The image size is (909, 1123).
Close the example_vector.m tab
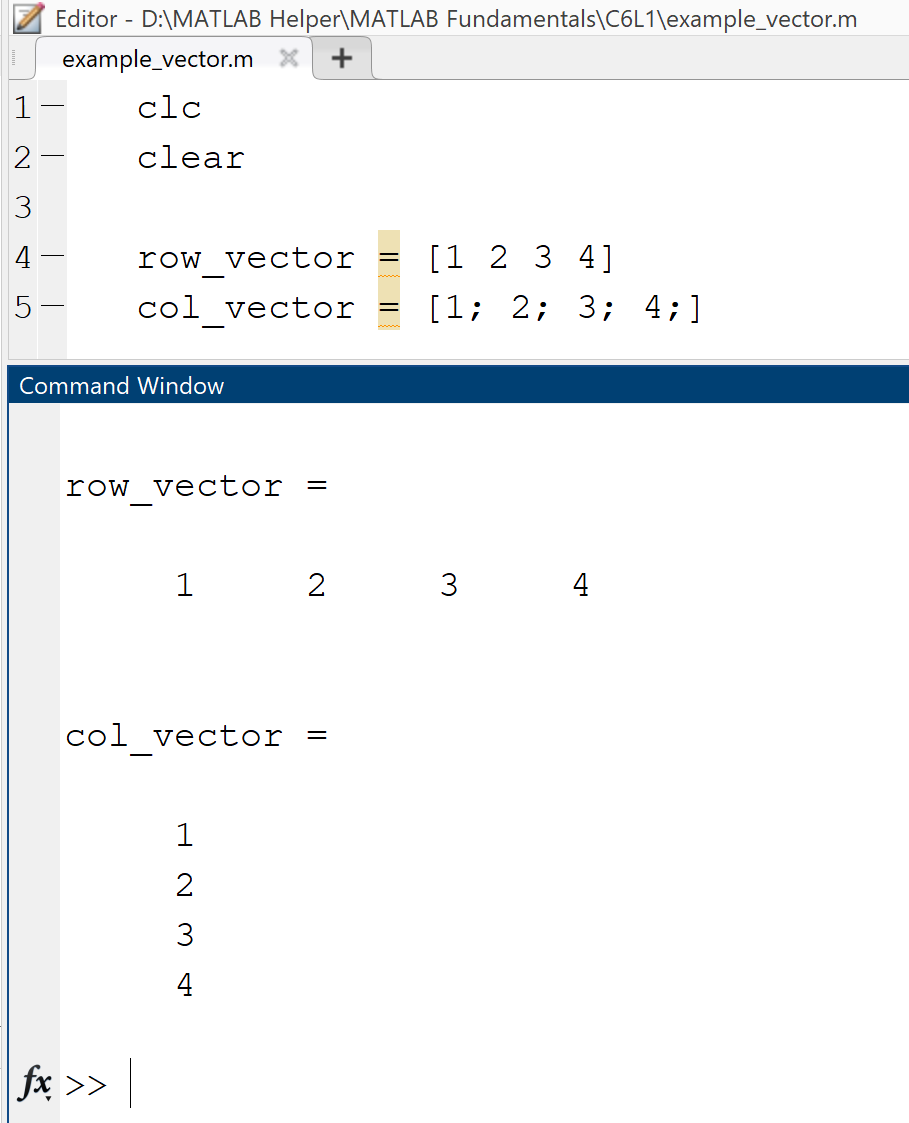[289, 59]
